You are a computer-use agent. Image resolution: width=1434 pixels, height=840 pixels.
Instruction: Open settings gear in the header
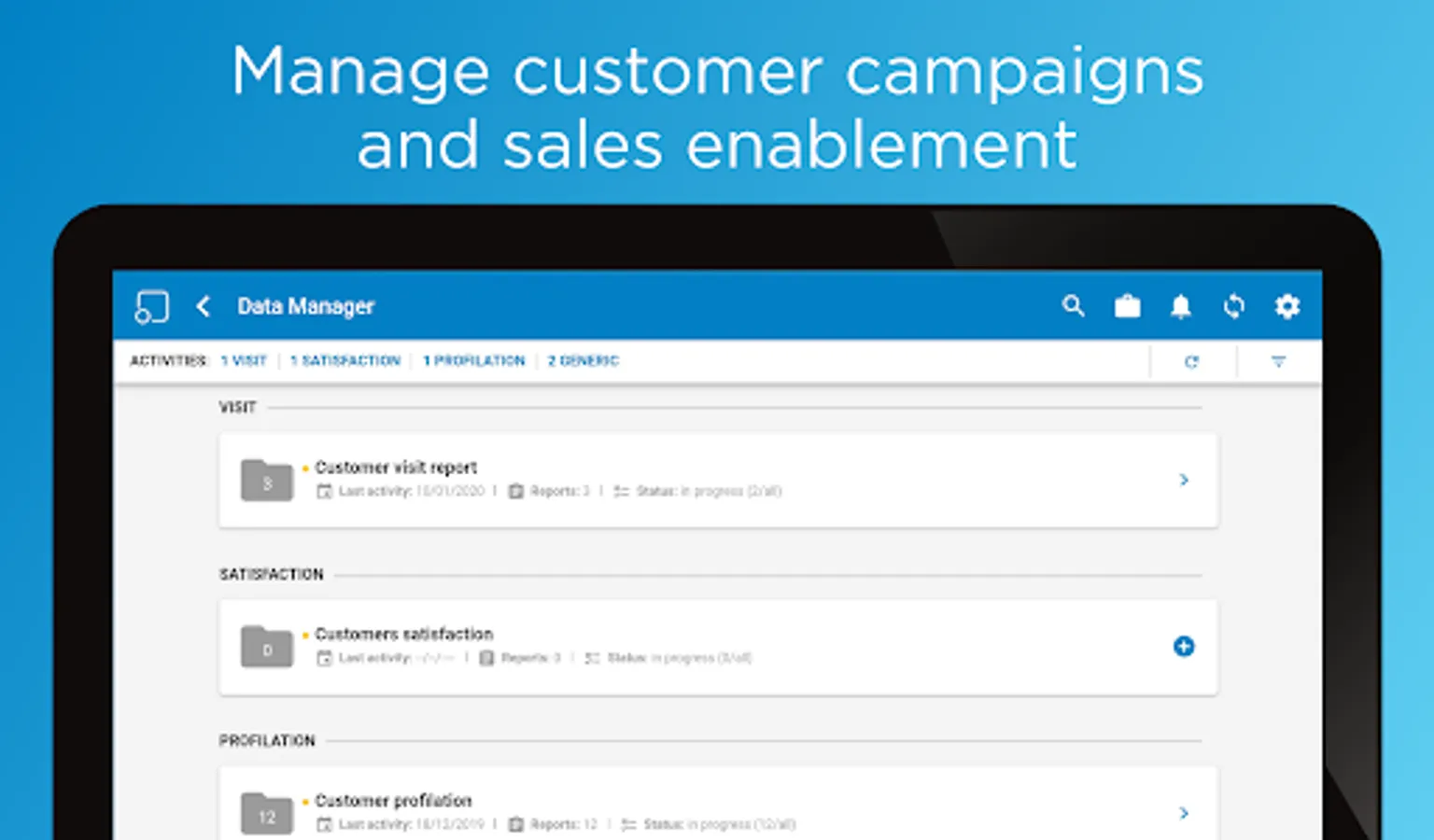(1287, 306)
